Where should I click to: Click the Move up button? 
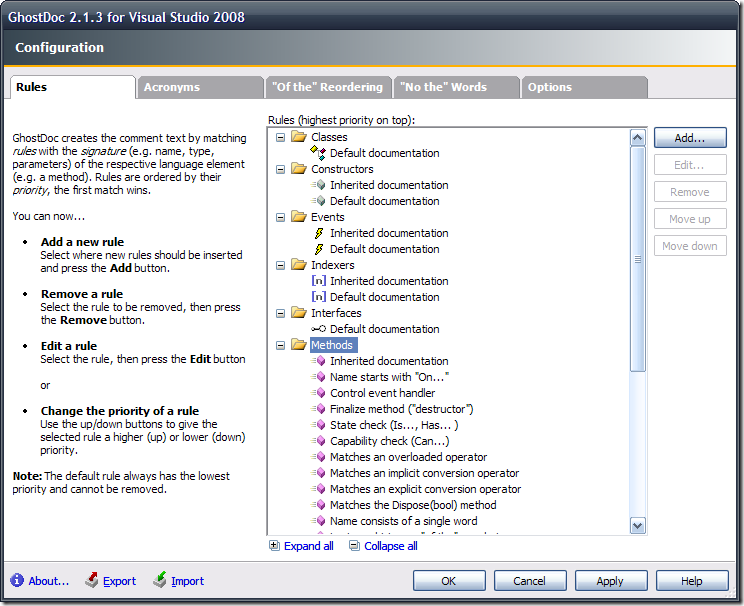690,219
